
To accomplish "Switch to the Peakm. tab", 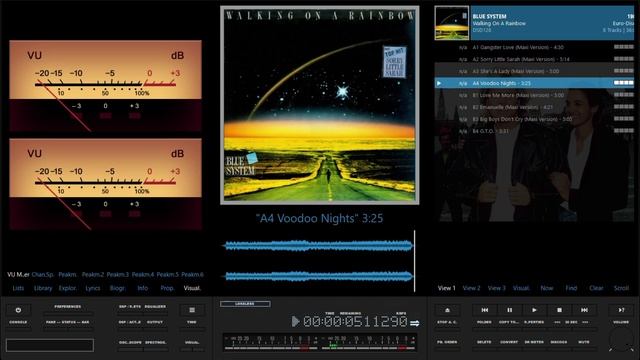I will 67,275.
